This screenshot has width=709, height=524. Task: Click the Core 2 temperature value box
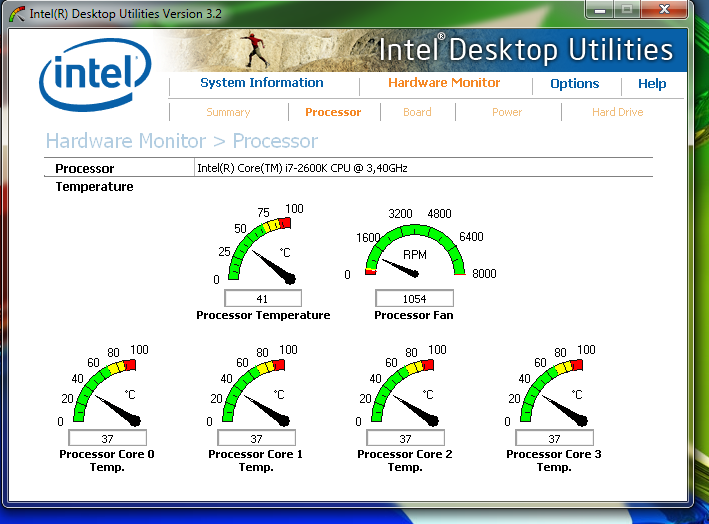pyautogui.click(x=405, y=439)
